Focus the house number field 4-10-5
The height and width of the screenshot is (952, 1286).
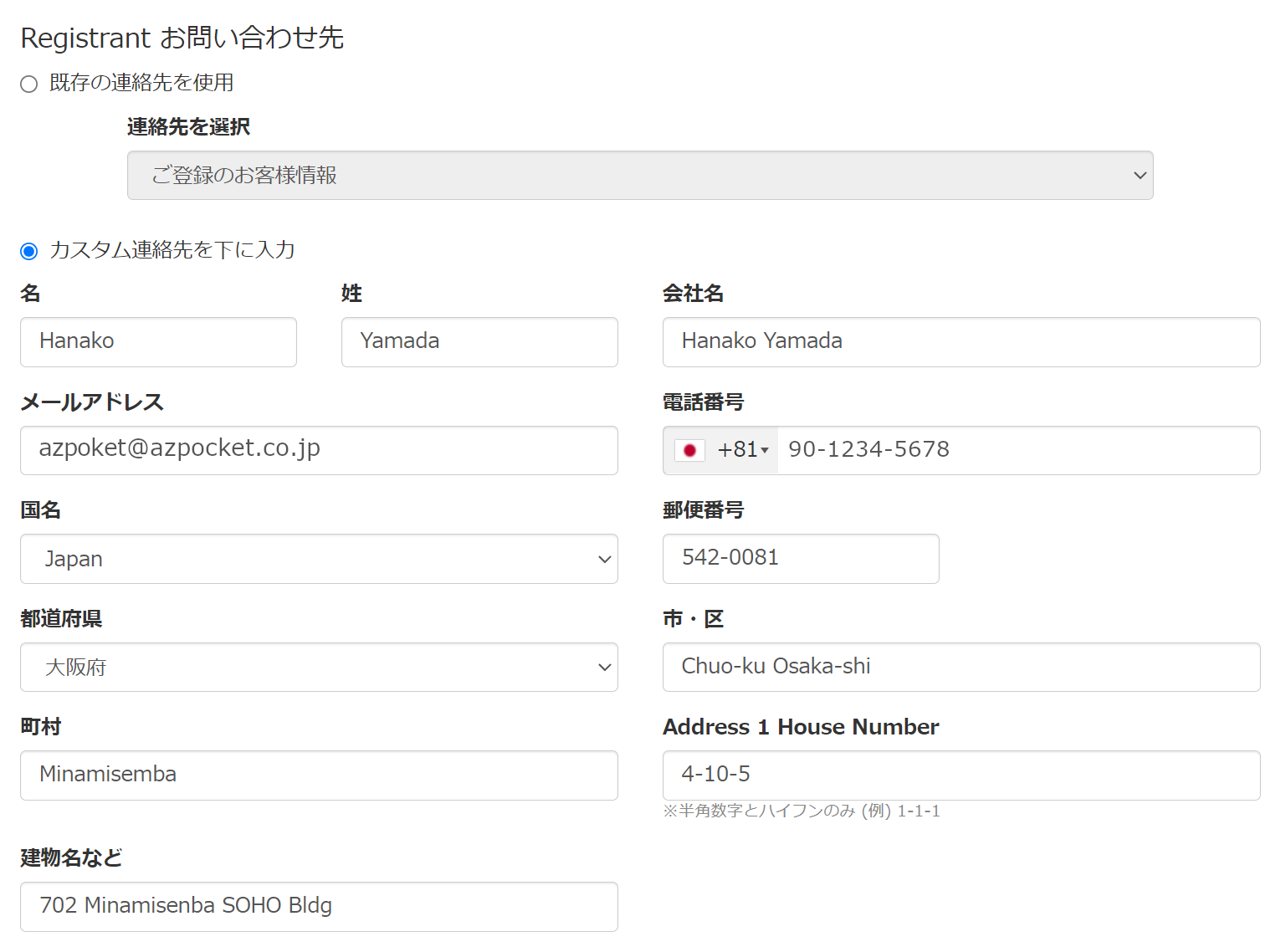[x=961, y=775]
